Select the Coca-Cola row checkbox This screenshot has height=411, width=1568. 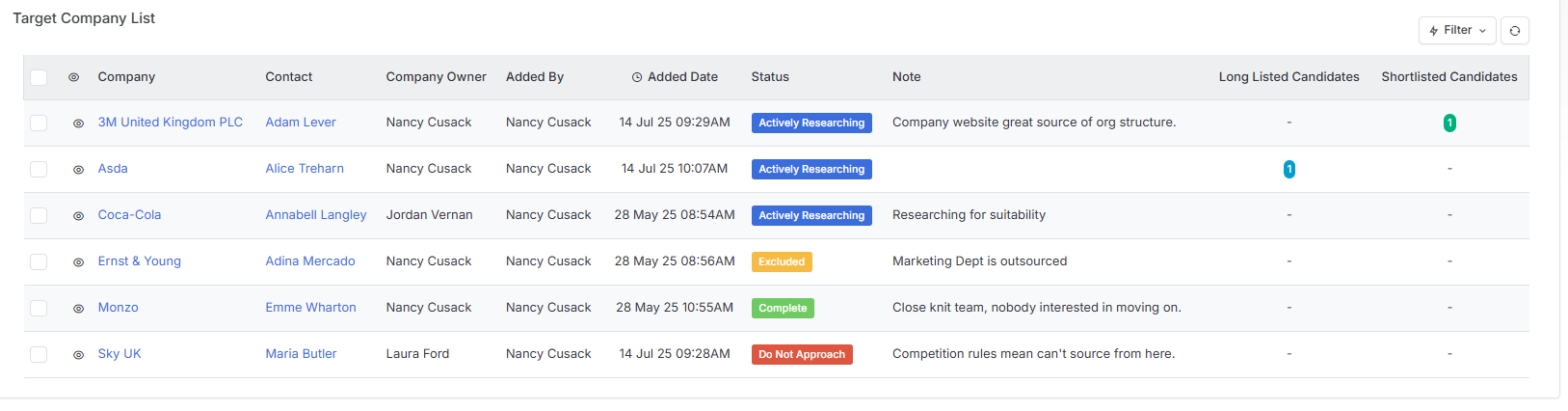point(39,216)
